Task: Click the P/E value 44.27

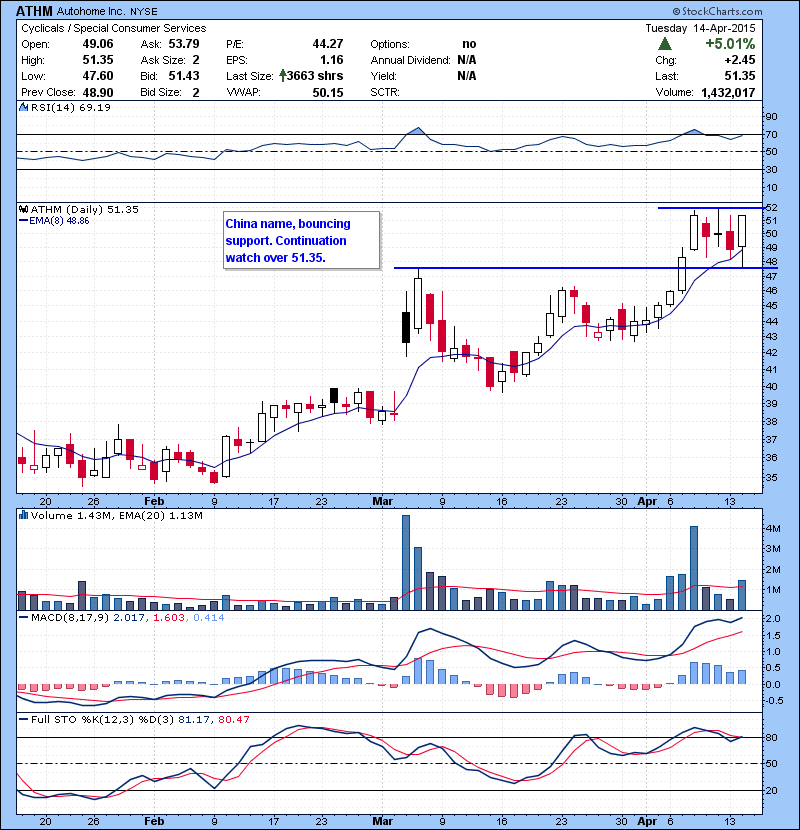Action: pos(328,44)
